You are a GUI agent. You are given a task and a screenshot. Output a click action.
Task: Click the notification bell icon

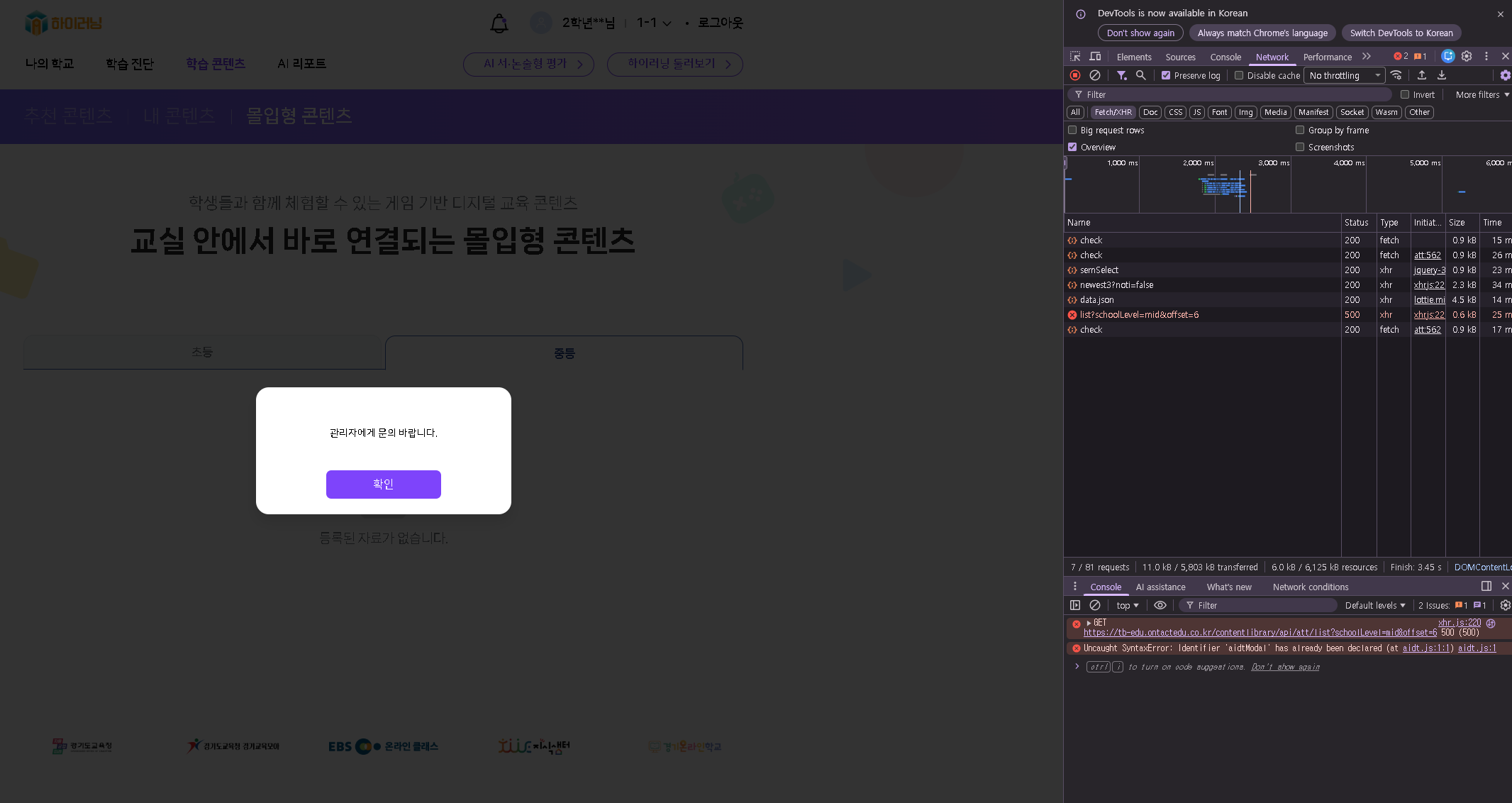499,23
